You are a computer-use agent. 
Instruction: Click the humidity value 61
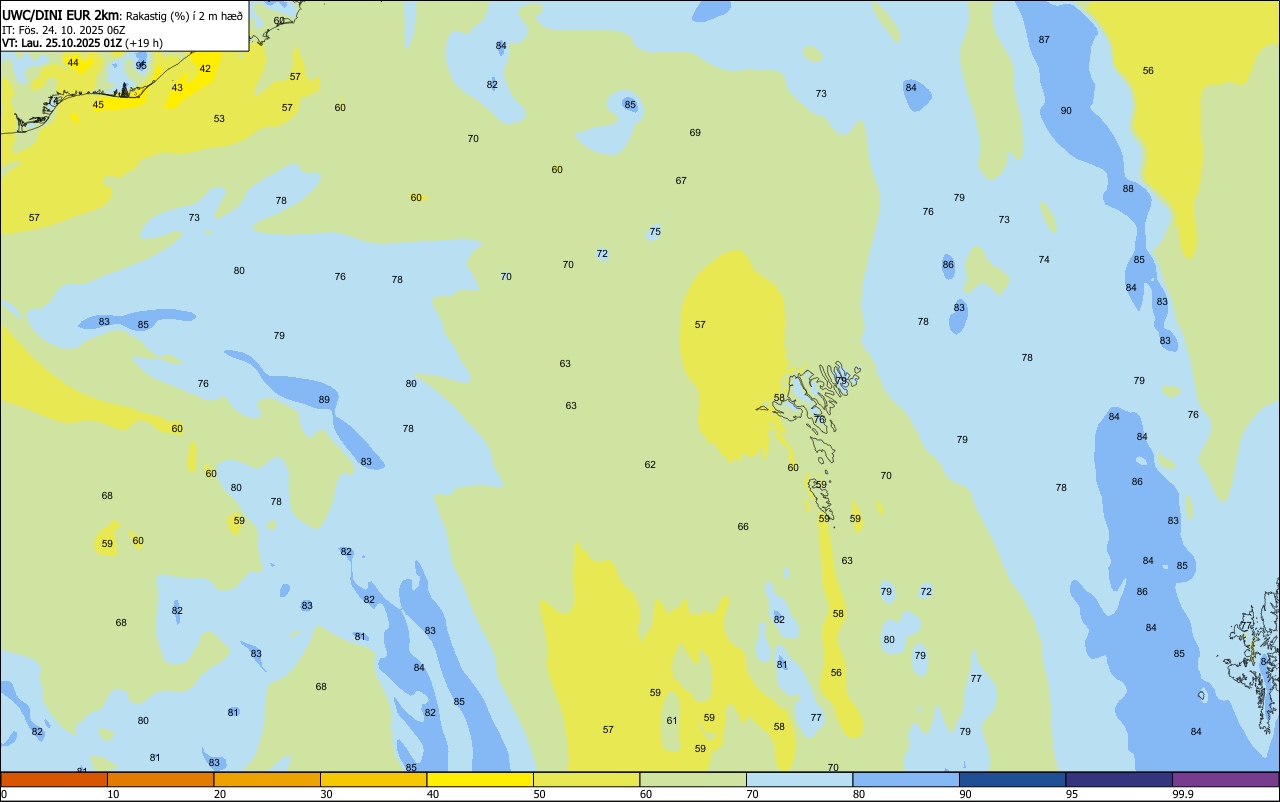coord(672,720)
